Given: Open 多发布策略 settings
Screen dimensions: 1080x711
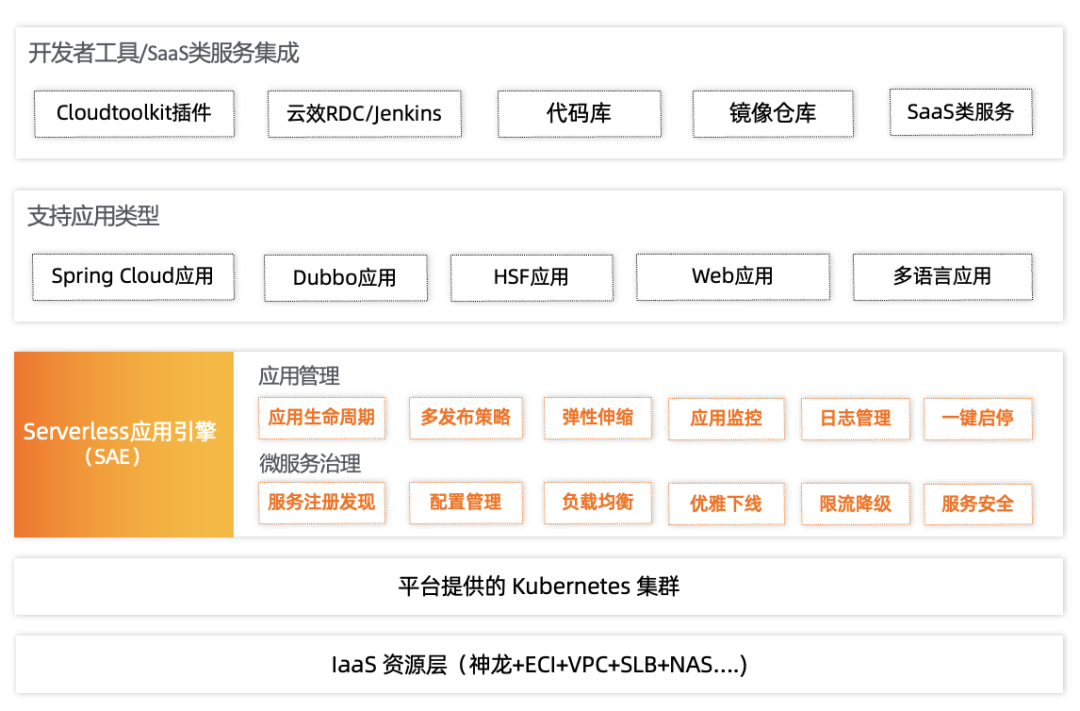Looking at the screenshot, I should pos(466,418).
